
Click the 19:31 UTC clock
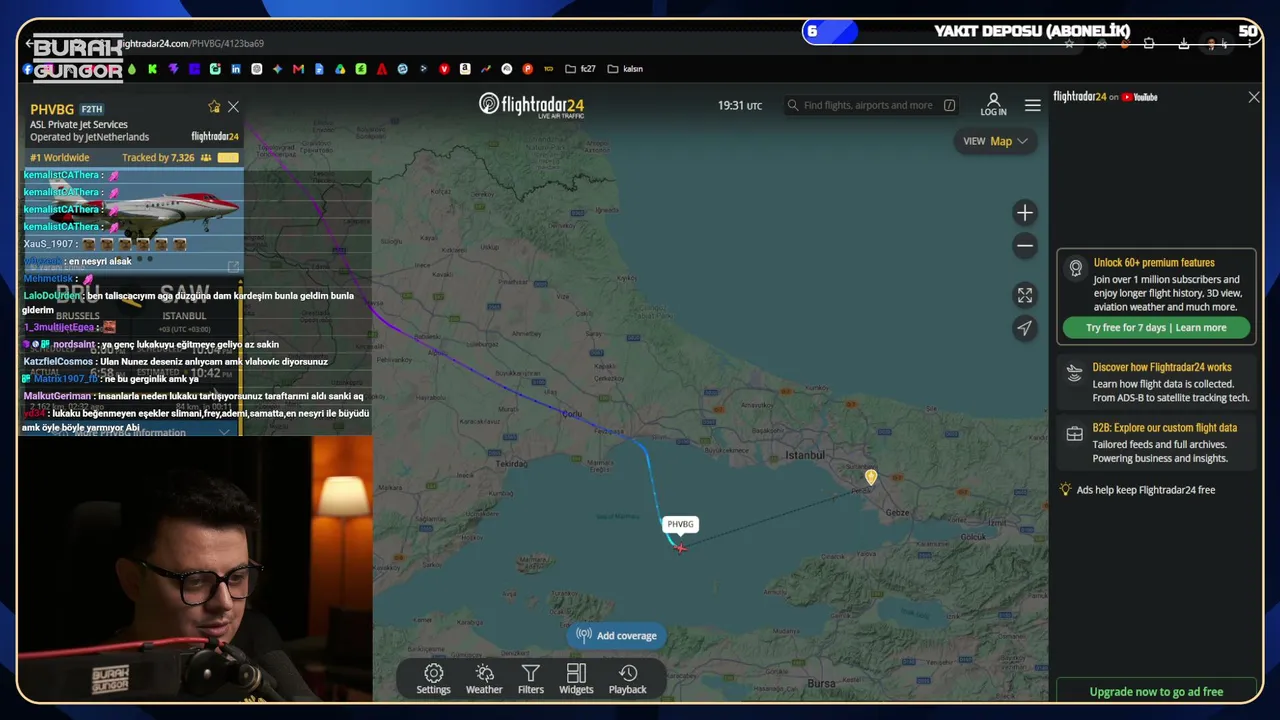[740, 105]
